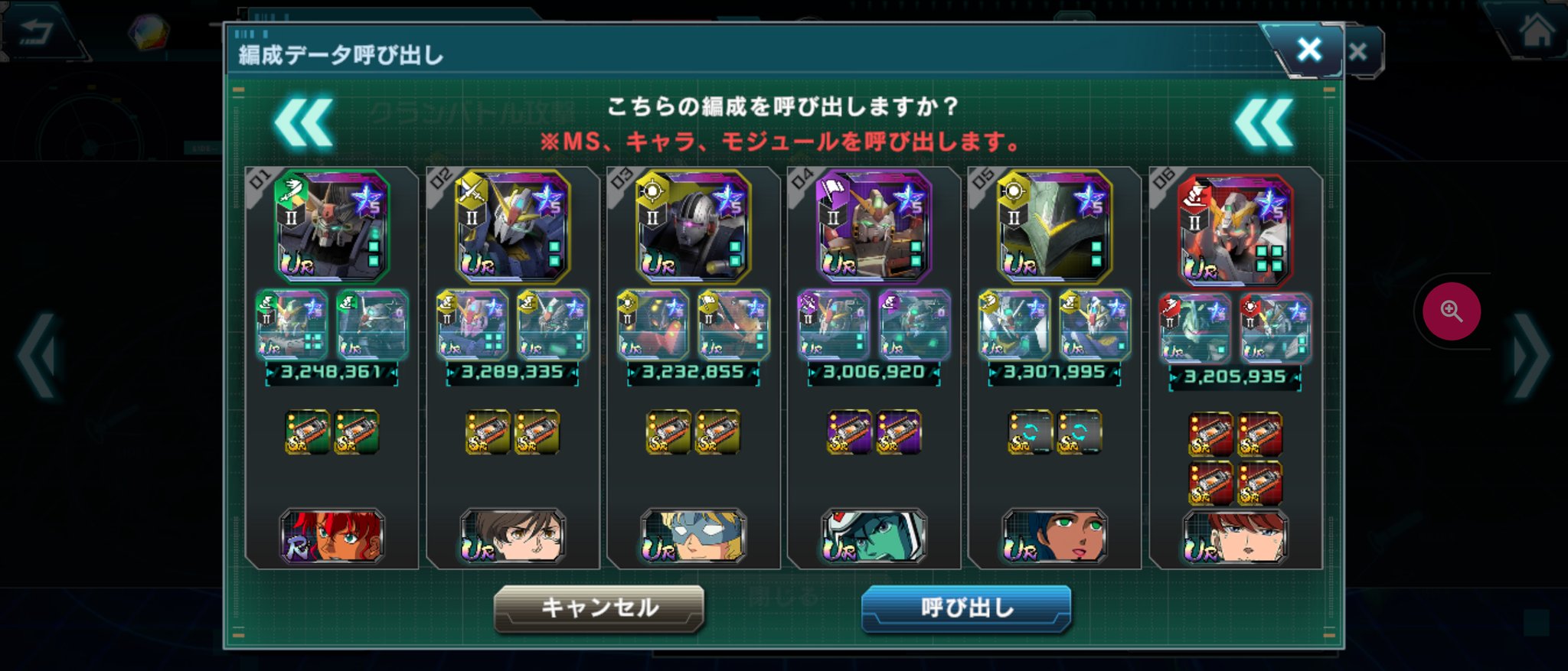Viewport: 1568px width, 671px height.
Task: Select the main UR unit in squad 01
Action: (332, 226)
